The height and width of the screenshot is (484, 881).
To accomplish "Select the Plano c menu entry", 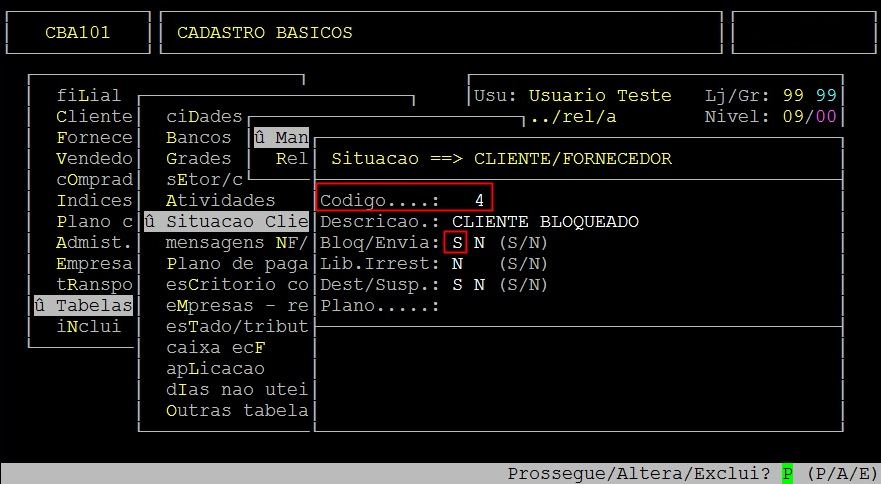I will pyautogui.click(x=94, y=221).
